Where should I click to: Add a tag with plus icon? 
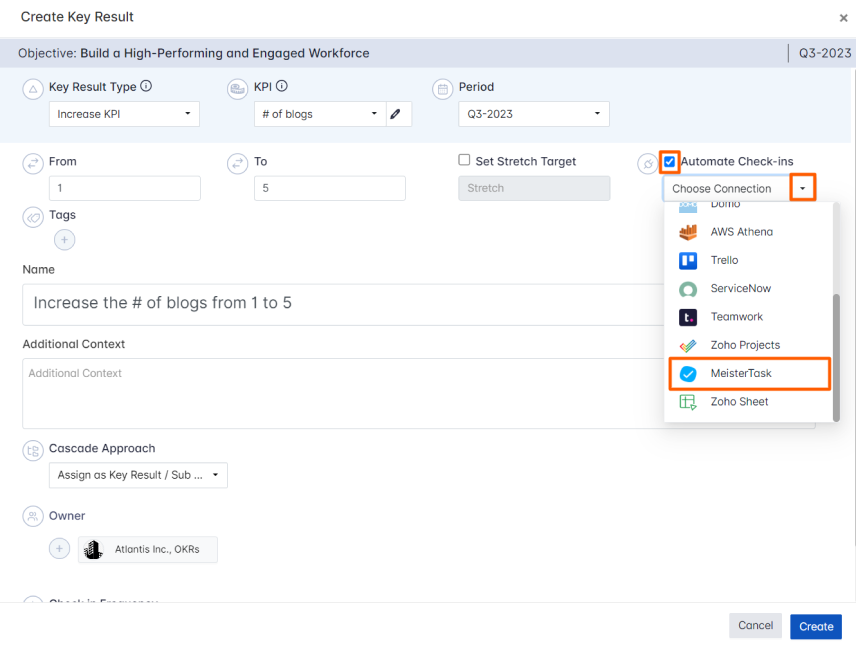[64, 240]
